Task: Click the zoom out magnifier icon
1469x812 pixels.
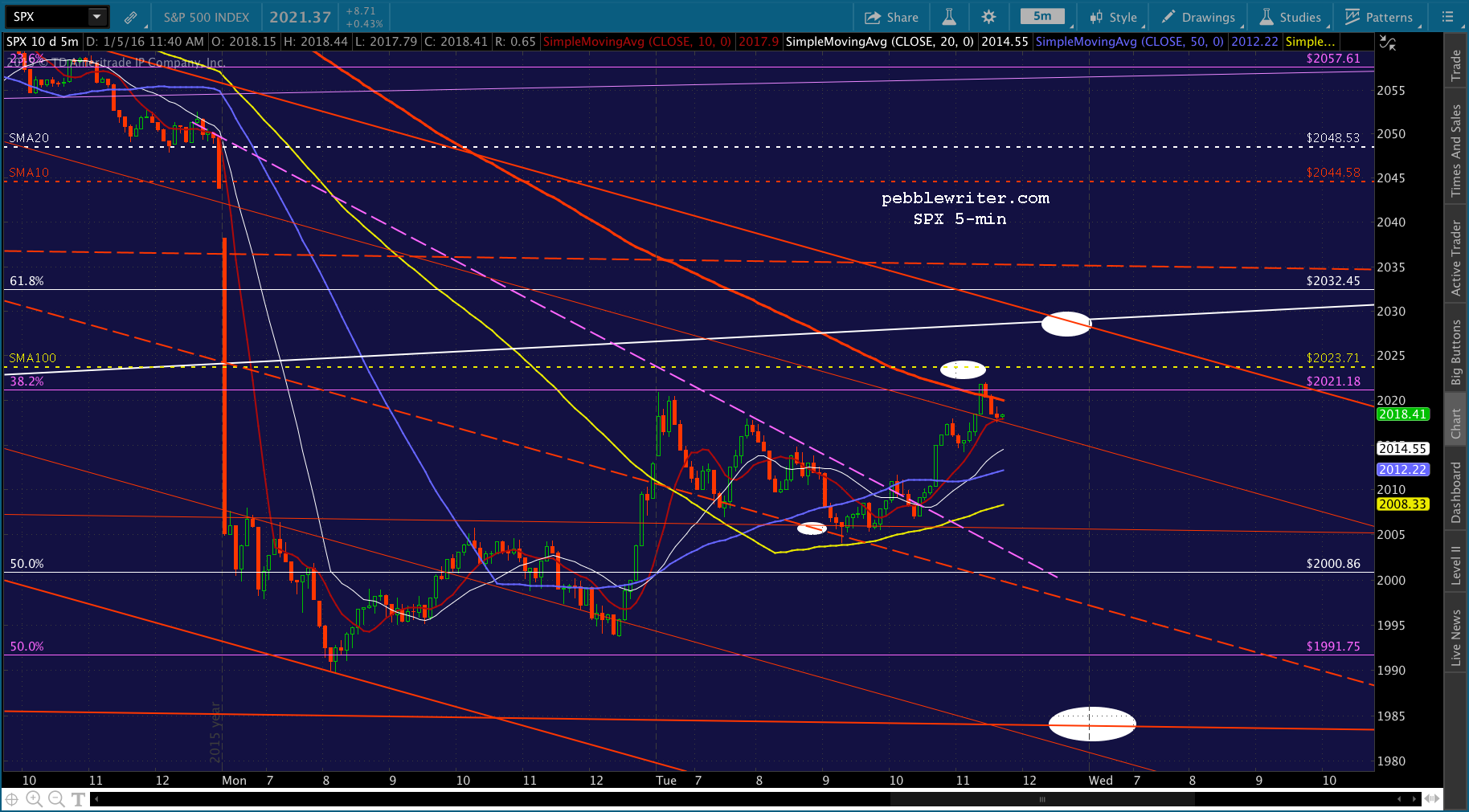Action: click(x=56, y=798)
